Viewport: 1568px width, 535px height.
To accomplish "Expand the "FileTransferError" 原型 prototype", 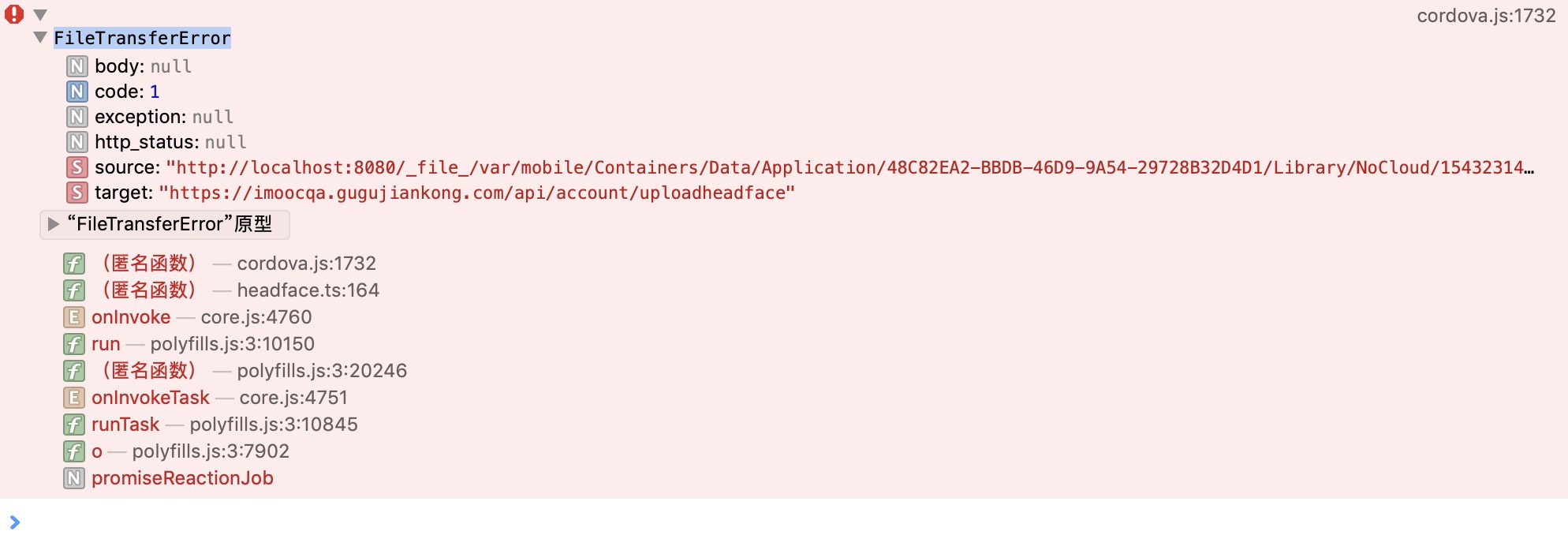I will coord(54,224).
